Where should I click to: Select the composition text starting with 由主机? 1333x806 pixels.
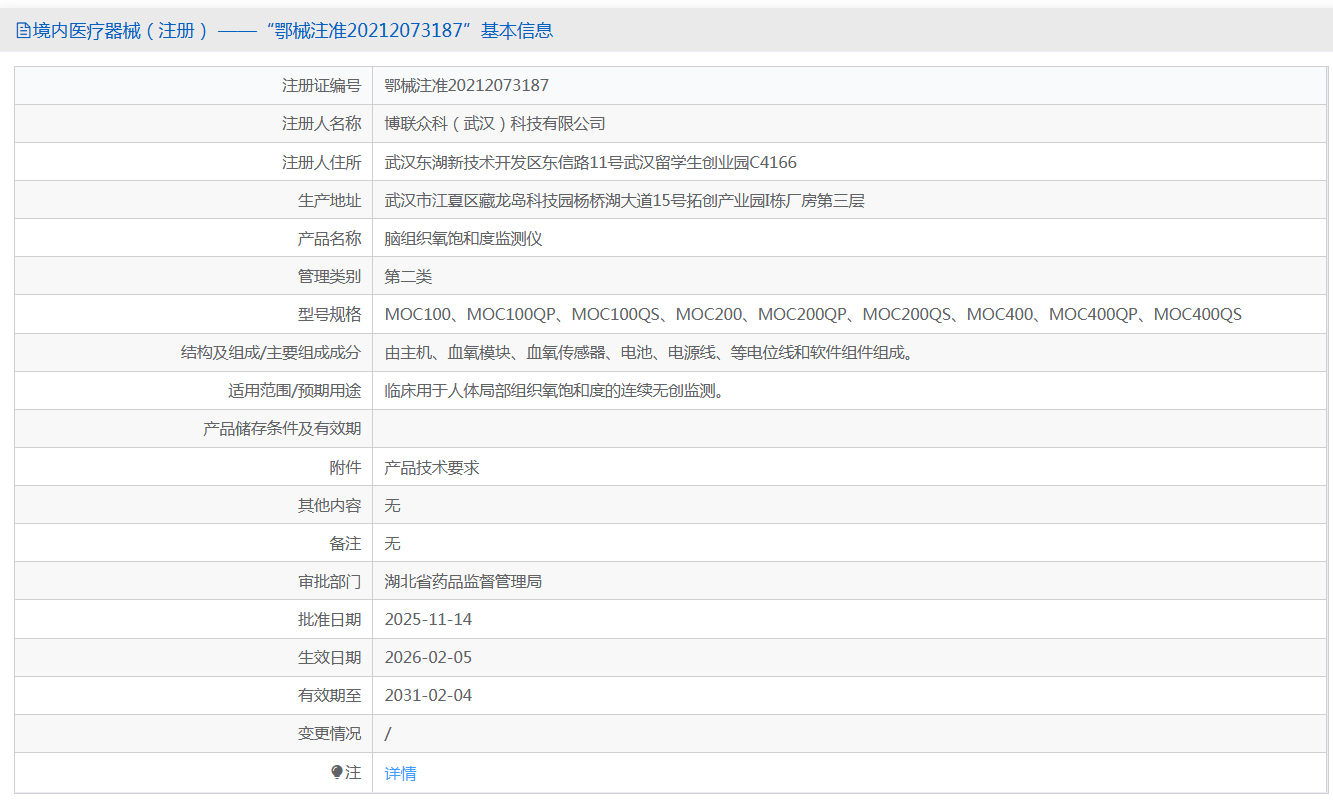pyautogui.click(x=649, y=352)
